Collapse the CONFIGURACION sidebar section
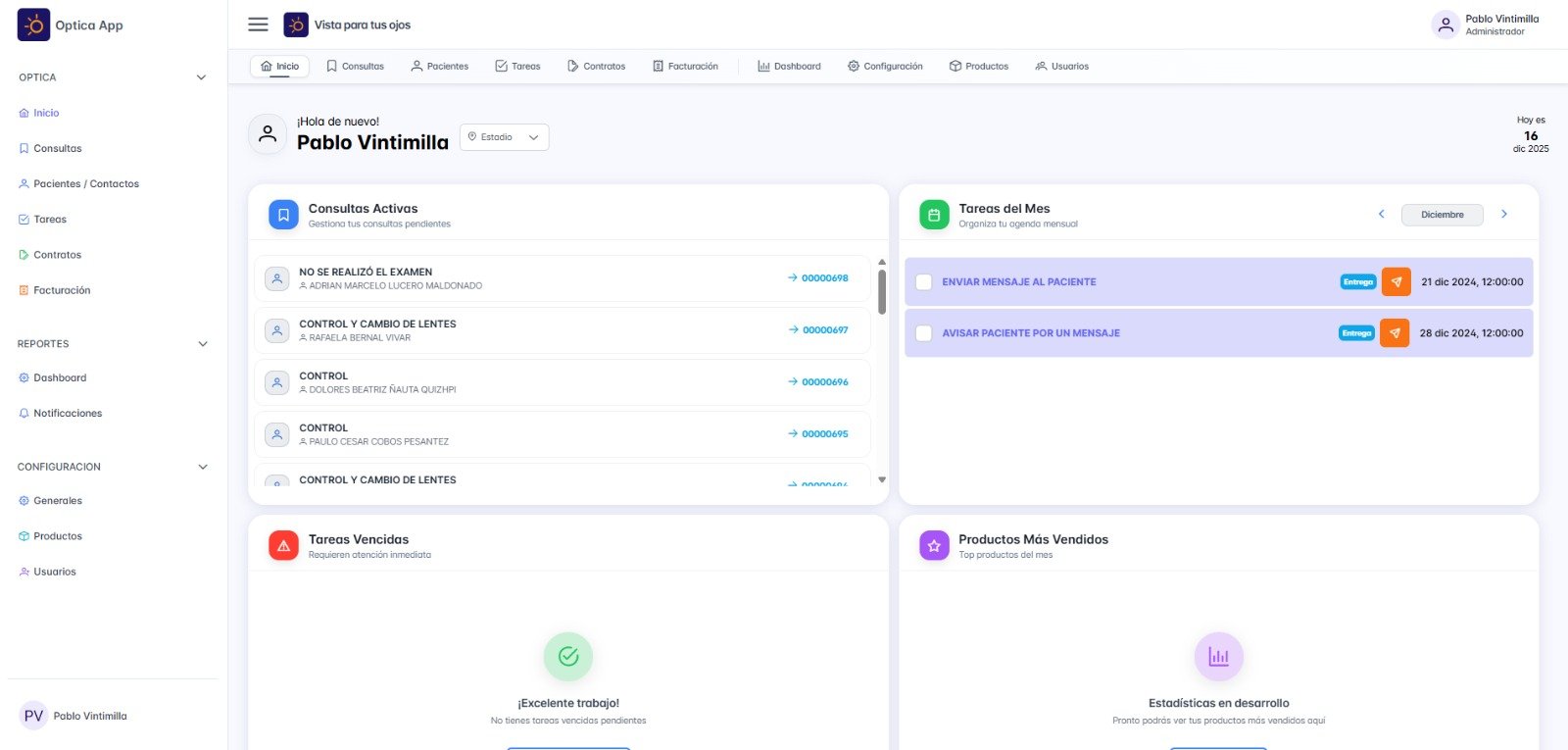Screen dimensions: 1568x750 [203, 467]
